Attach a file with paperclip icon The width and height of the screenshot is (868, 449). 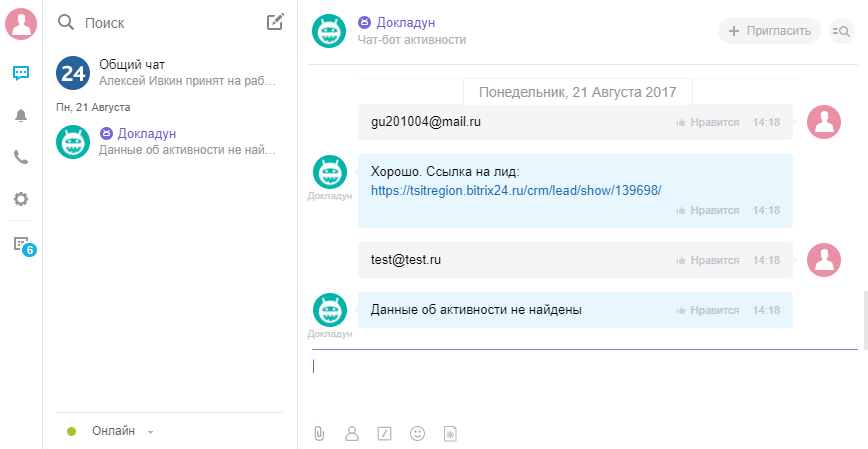(x=319, y=433)
